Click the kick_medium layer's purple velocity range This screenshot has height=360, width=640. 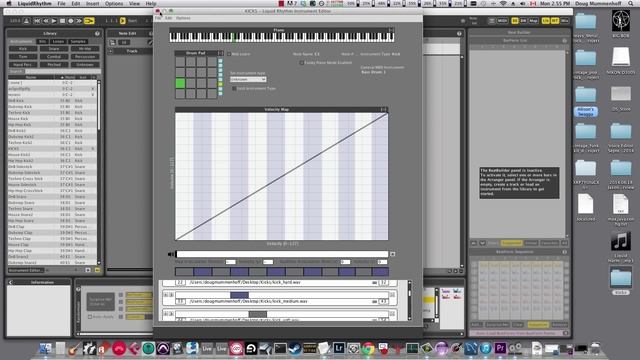pos(239,295)
